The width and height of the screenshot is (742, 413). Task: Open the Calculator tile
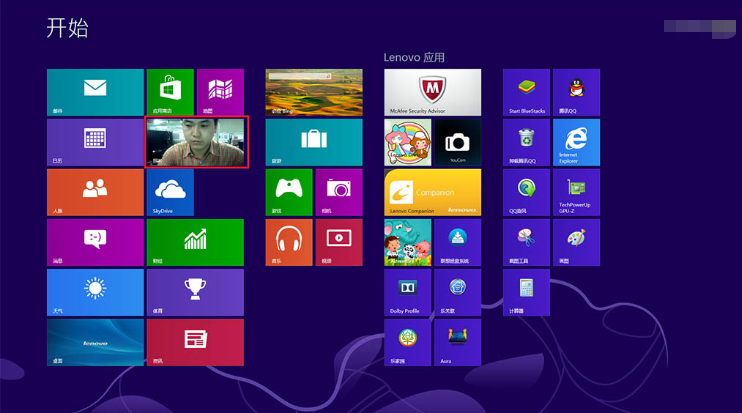[x=526, y=292]
